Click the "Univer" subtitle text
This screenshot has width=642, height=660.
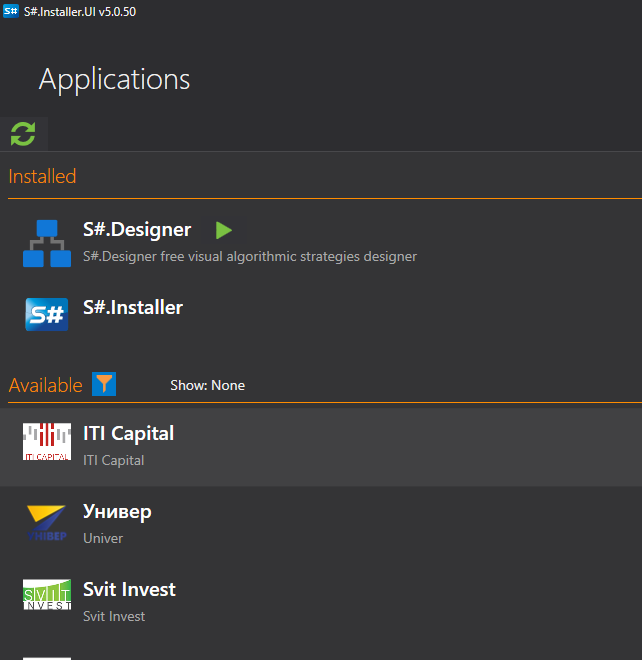(103, 538)
